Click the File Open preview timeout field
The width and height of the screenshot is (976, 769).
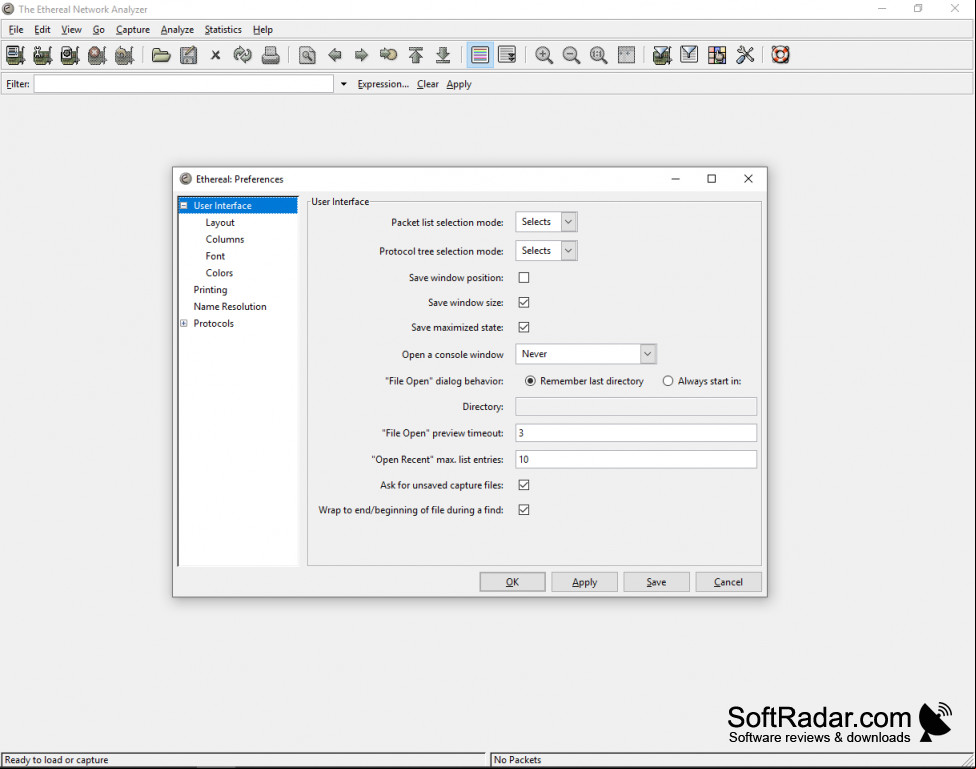[636, 433]
